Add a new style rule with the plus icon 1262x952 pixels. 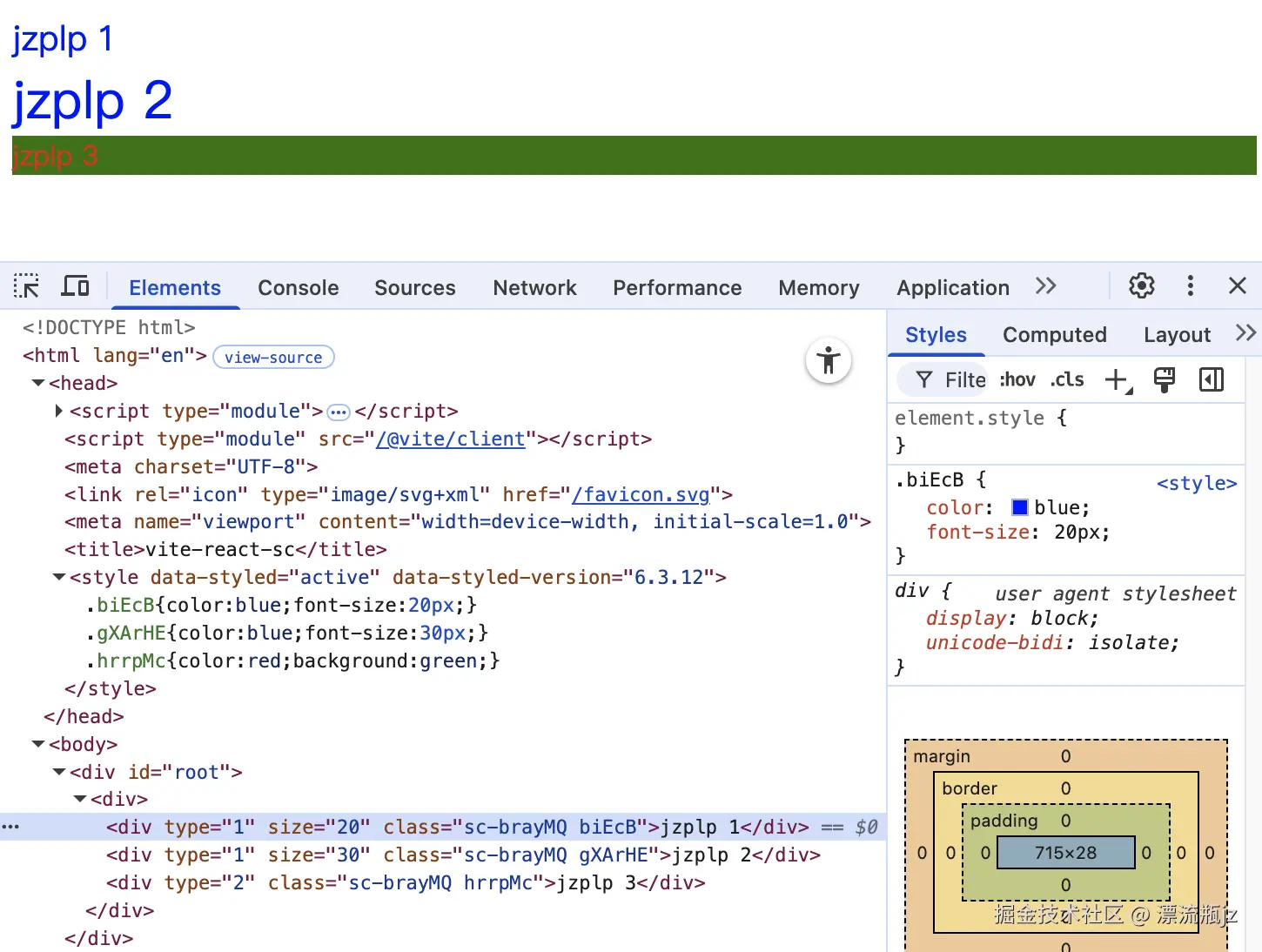tap(1118, 379)
